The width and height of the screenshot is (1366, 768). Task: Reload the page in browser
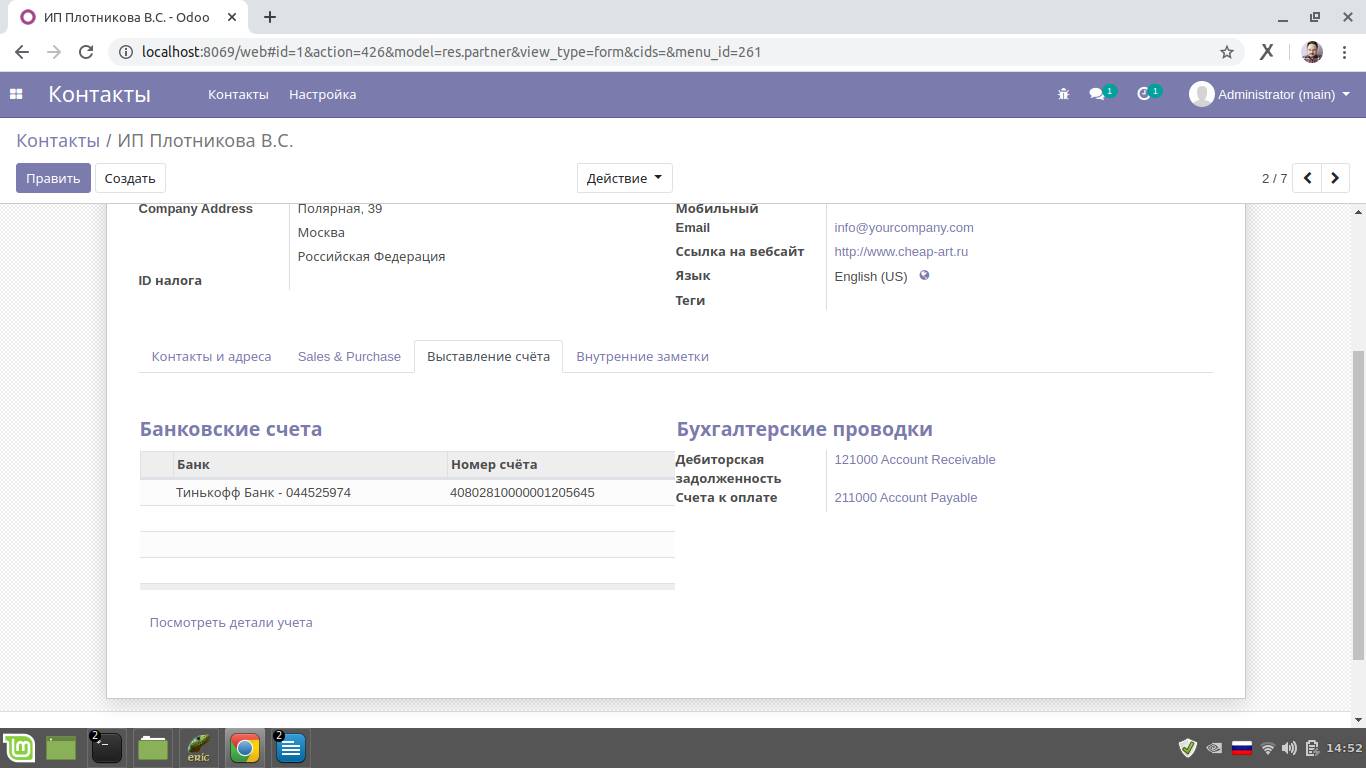pos(86,52)
